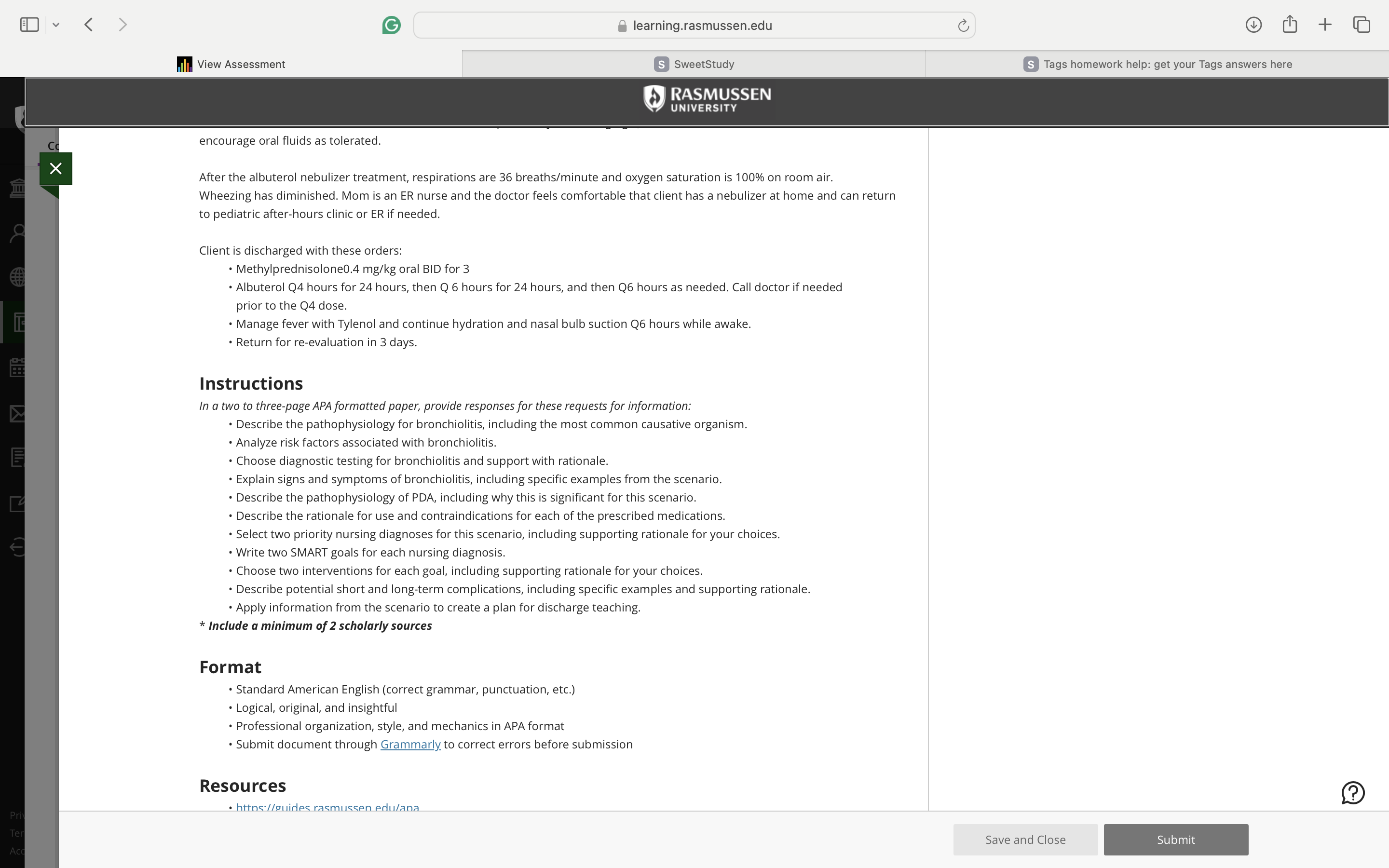This screenshot has height=868, width=1389.
Task: Switch to Tags homework help tab
Action: point(1157,64)
